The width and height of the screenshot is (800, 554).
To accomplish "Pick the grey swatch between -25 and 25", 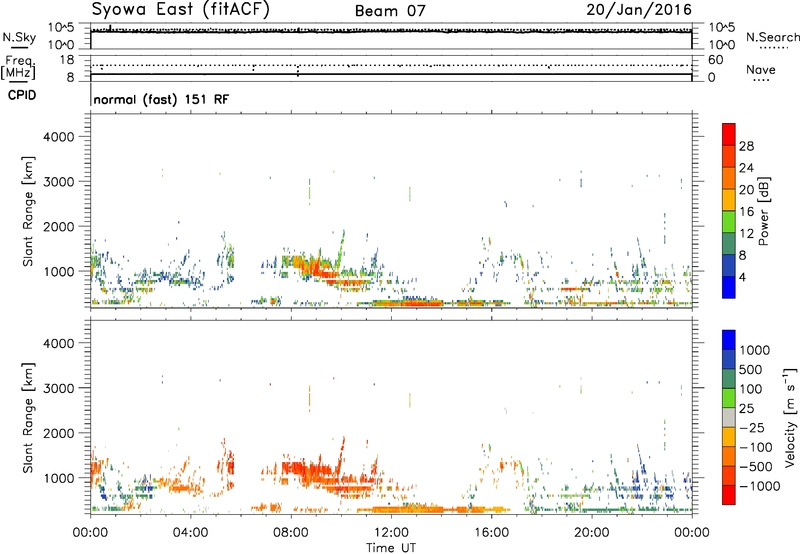I will click(729, 417).
